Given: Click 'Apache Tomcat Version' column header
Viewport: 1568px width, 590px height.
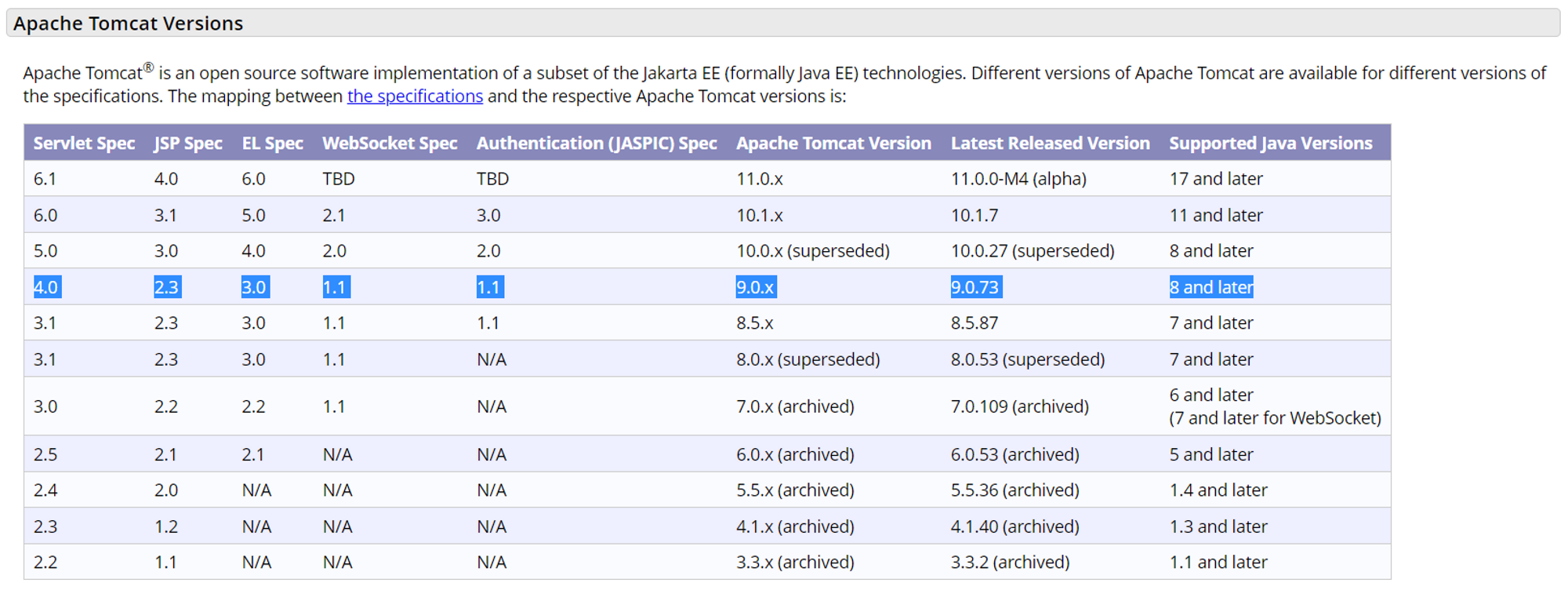Looking at the screenshot, I should pyautogui.click(x=833, y=144).
